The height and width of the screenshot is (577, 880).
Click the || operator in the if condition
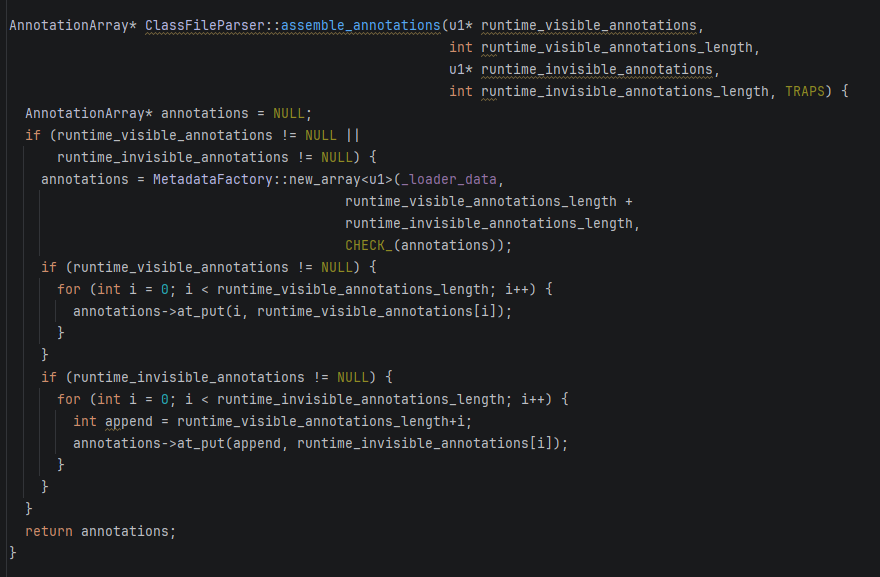tap(352, 136)
